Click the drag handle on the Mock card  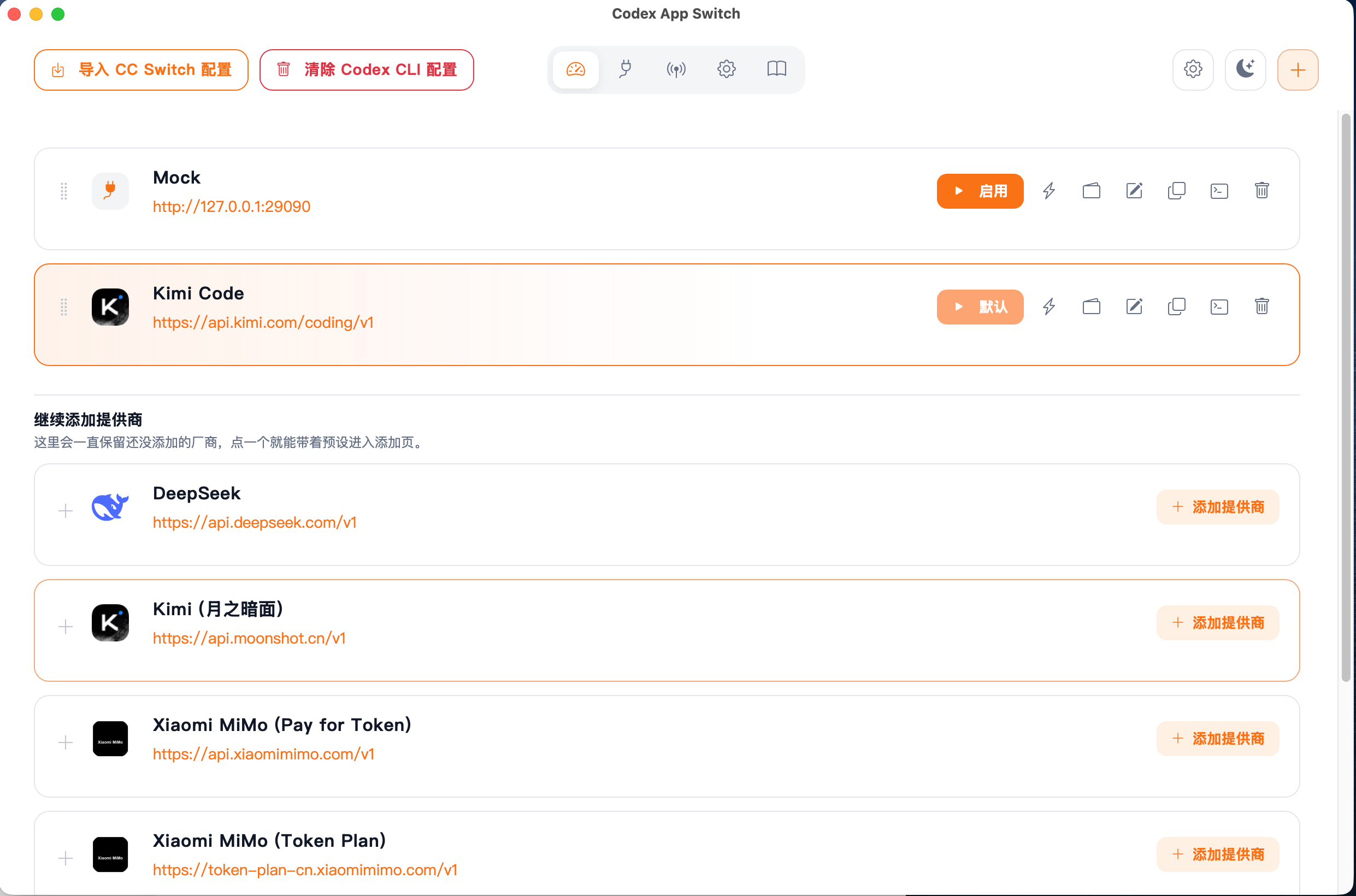click(x=64, y=191)
